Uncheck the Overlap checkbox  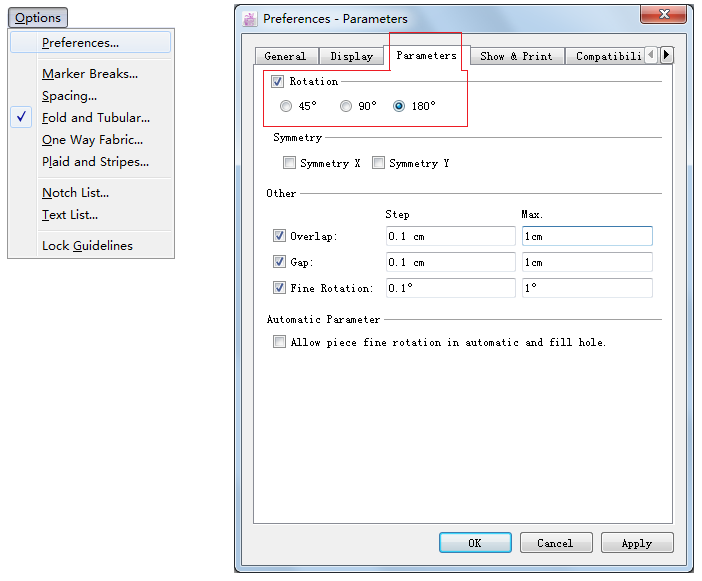click(279, 236)
